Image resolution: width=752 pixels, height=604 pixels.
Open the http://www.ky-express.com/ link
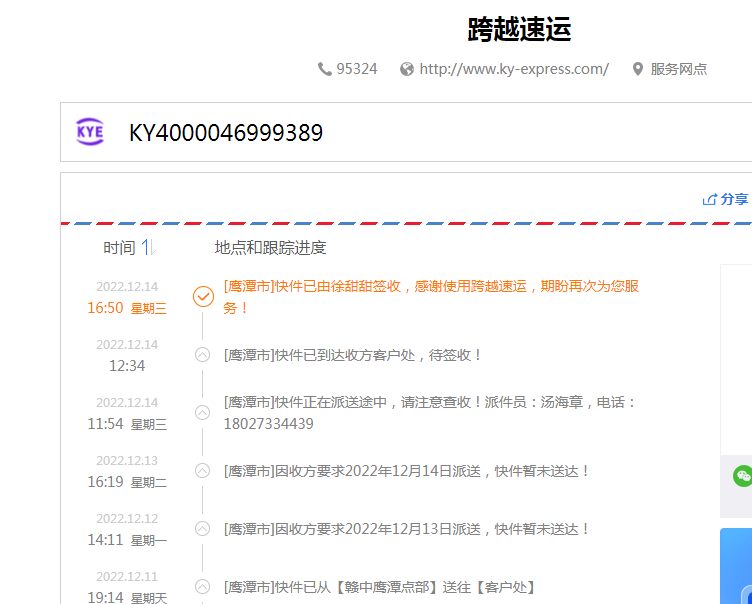coord(514,69)
